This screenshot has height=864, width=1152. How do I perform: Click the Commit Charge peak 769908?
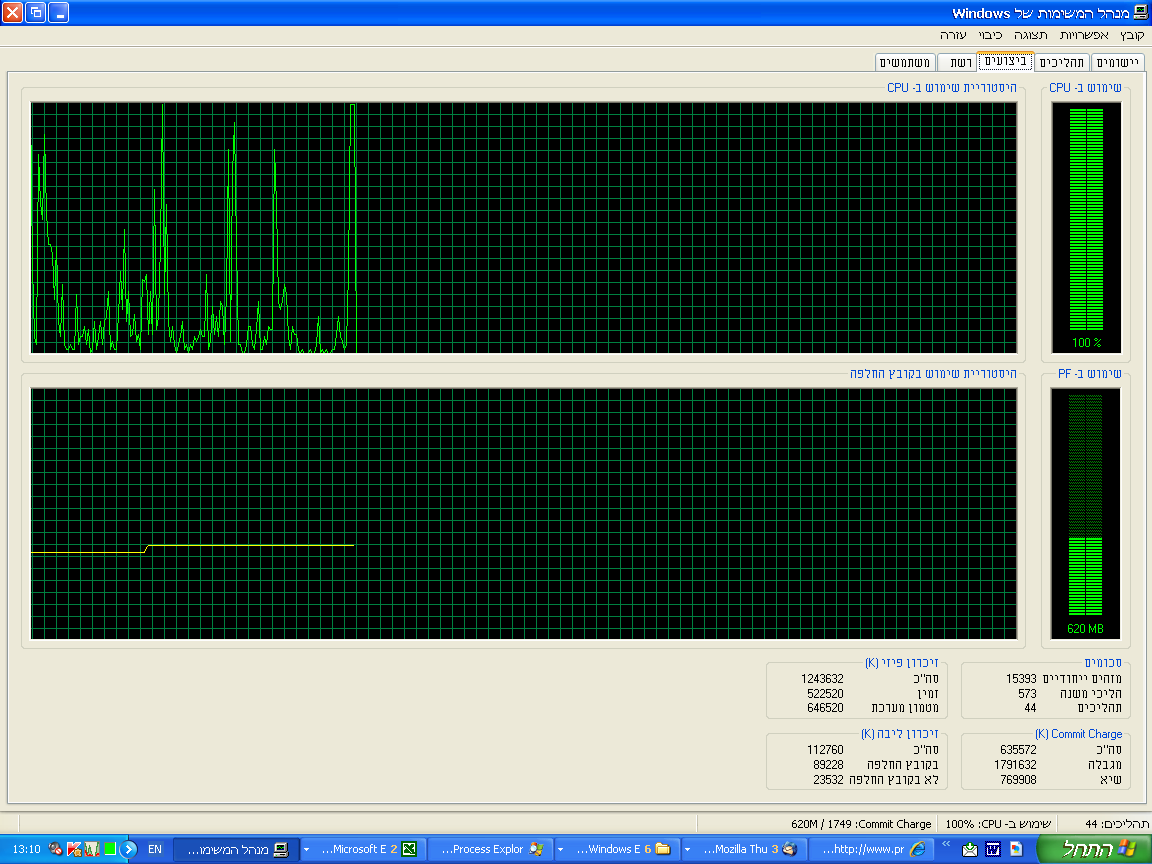[1018, 780]
